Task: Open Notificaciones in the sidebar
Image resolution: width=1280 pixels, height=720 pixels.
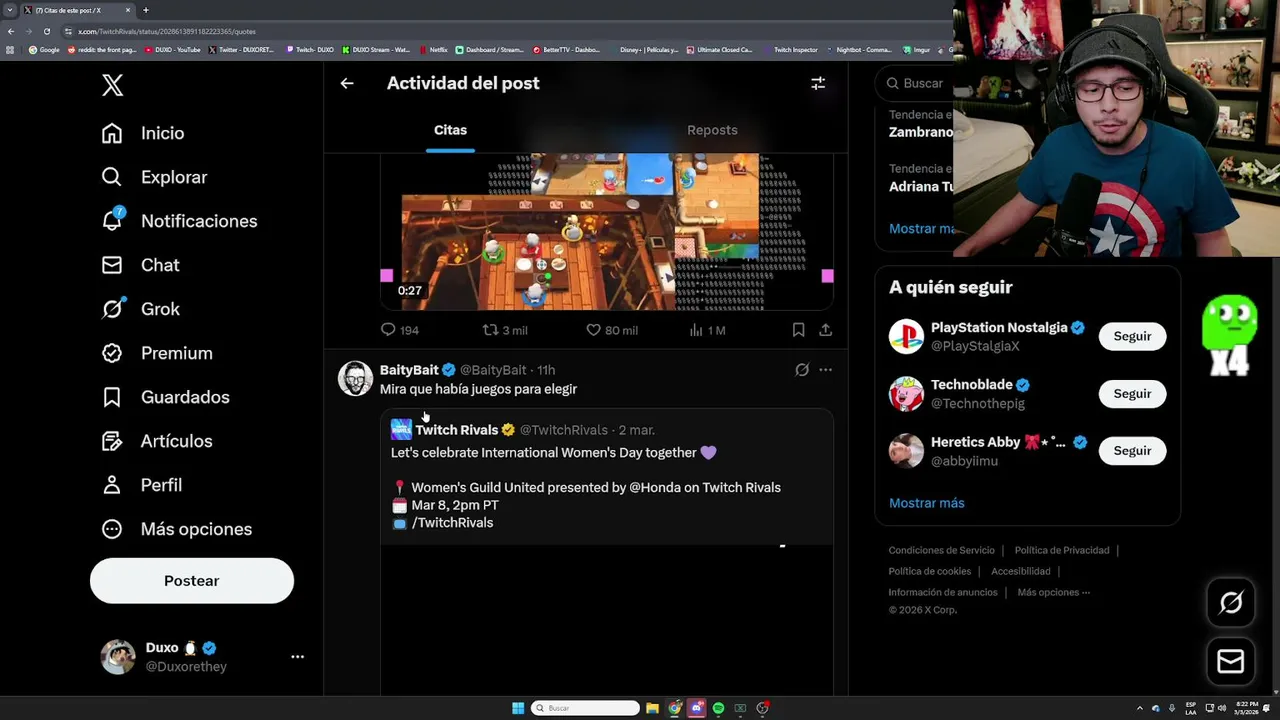Action: click(x=179, y=221)
